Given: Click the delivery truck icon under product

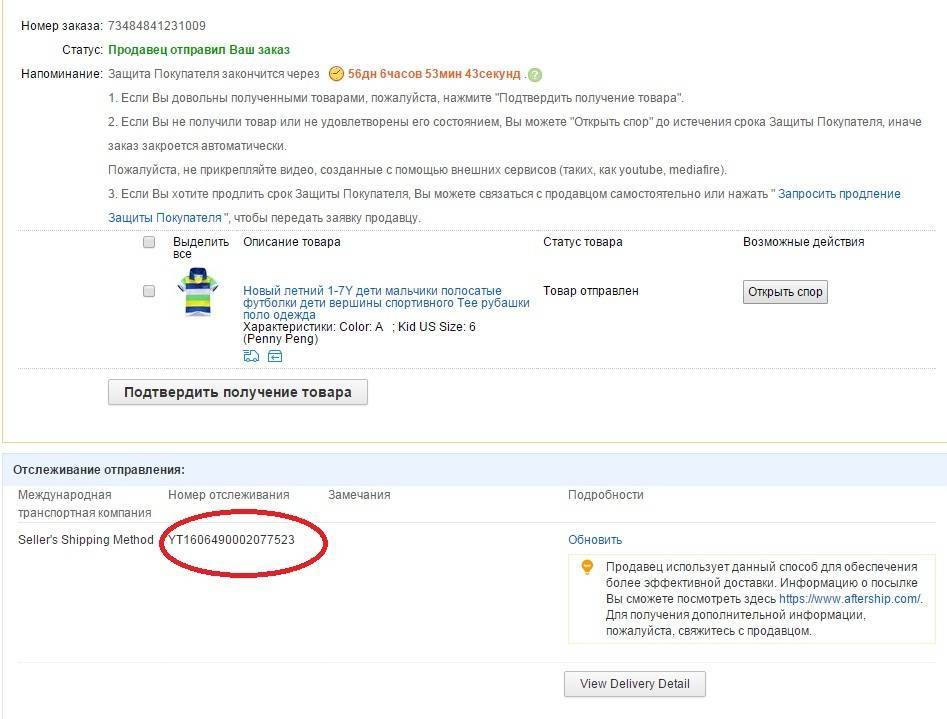Looking at the screenshot, I should [x=251, y=356].
